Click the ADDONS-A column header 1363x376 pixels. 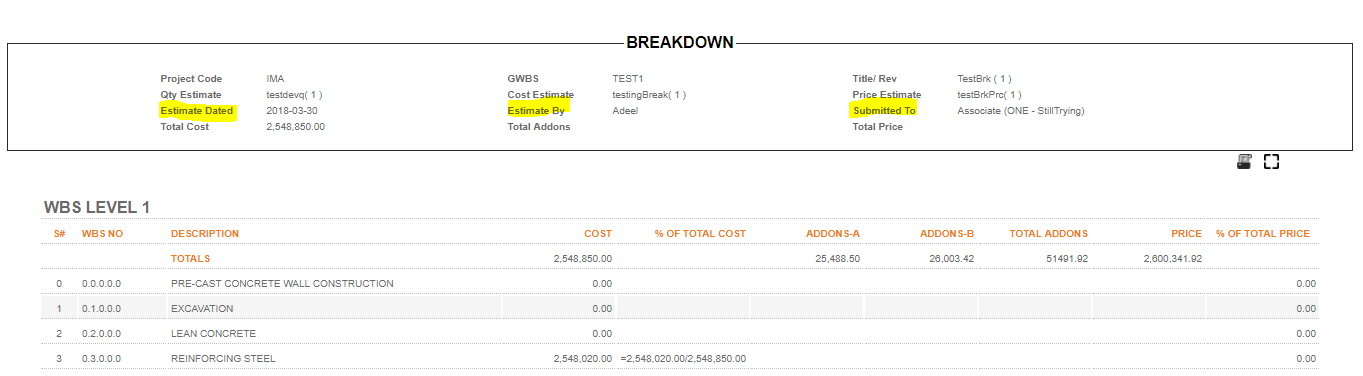click(x=833, y=234)
